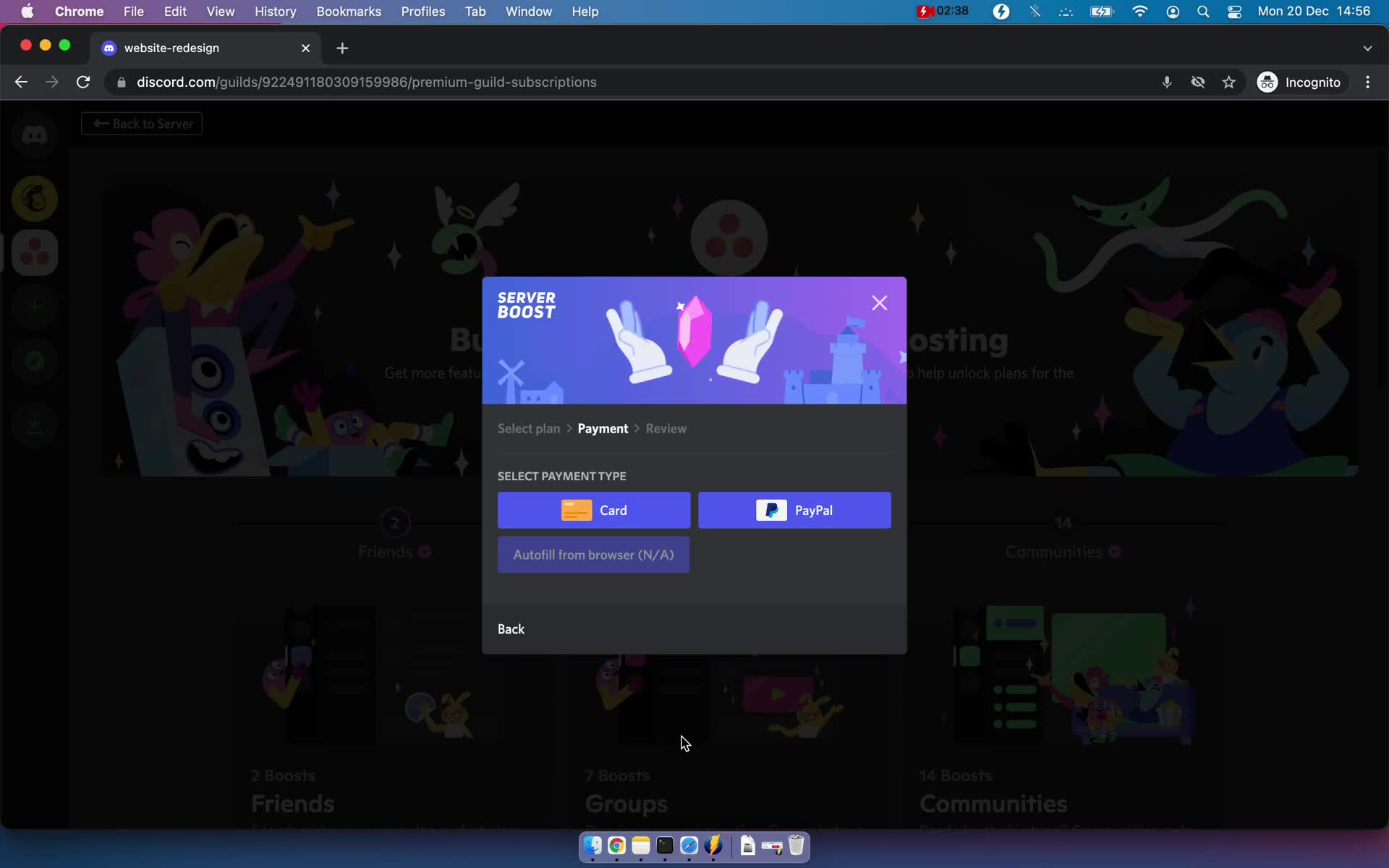Open Chrome three-dot menu

click(x=1367, y=82)
